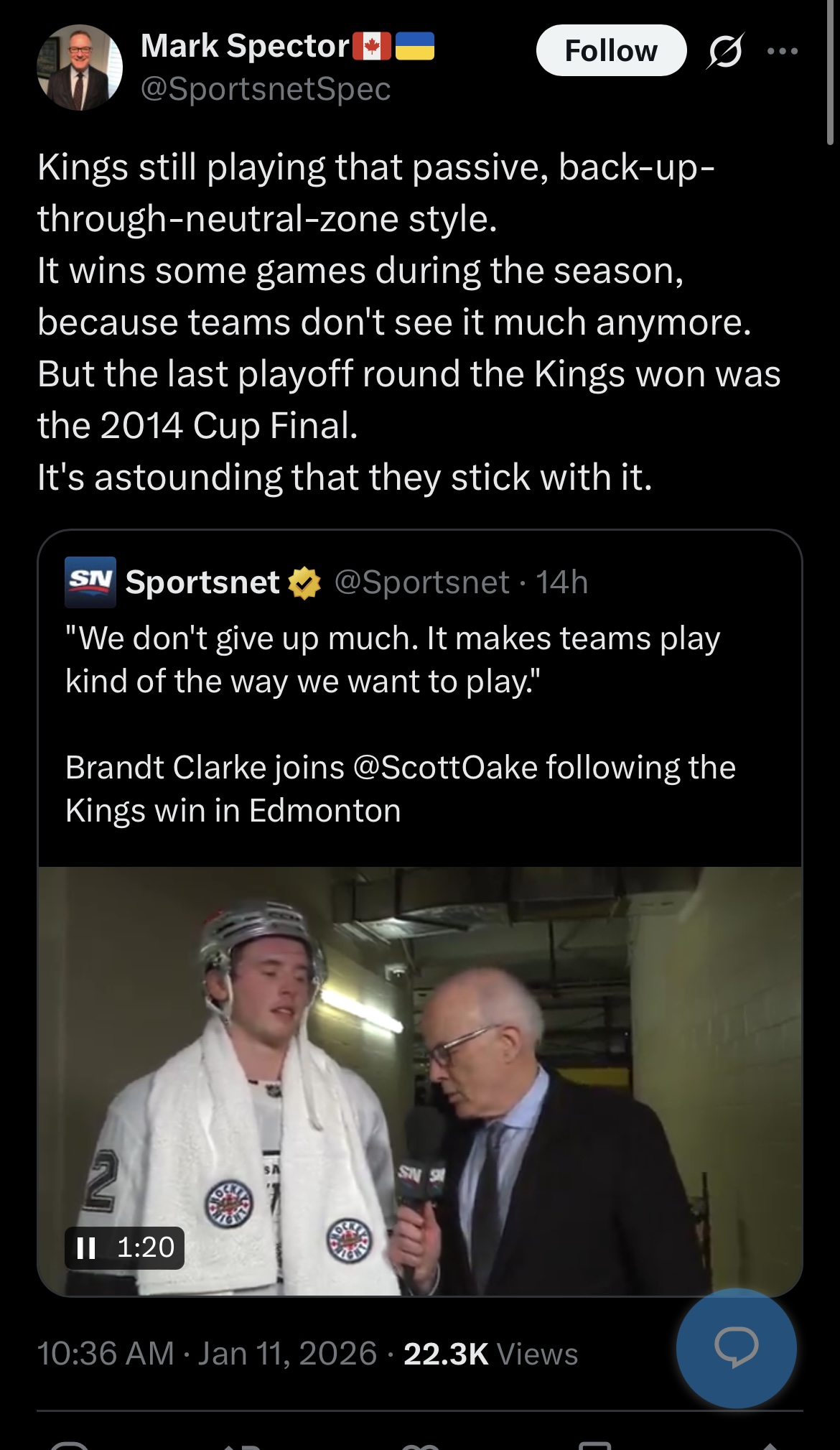The image size is (840, 1450).
Task: Click the scrollbar at the right edge
Action: (831, 72)
